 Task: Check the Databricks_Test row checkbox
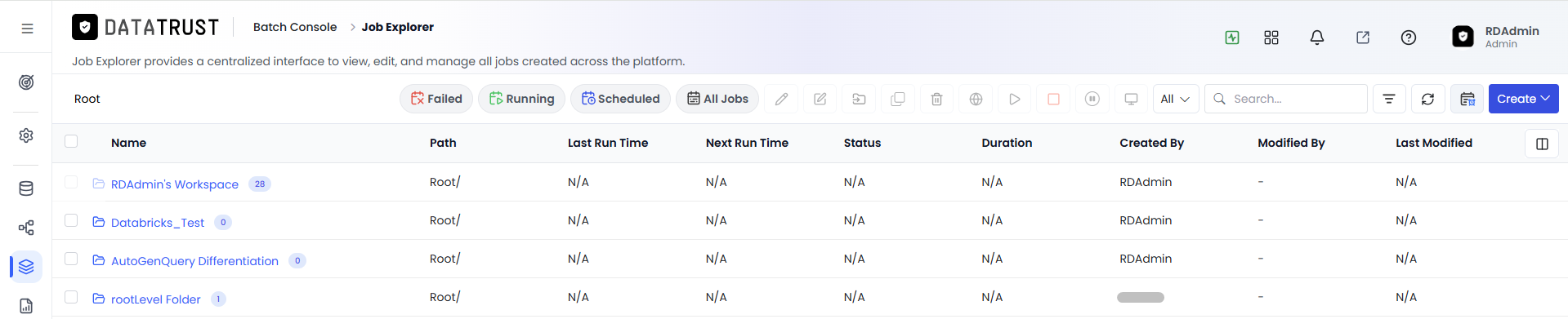tap(71, 220)
